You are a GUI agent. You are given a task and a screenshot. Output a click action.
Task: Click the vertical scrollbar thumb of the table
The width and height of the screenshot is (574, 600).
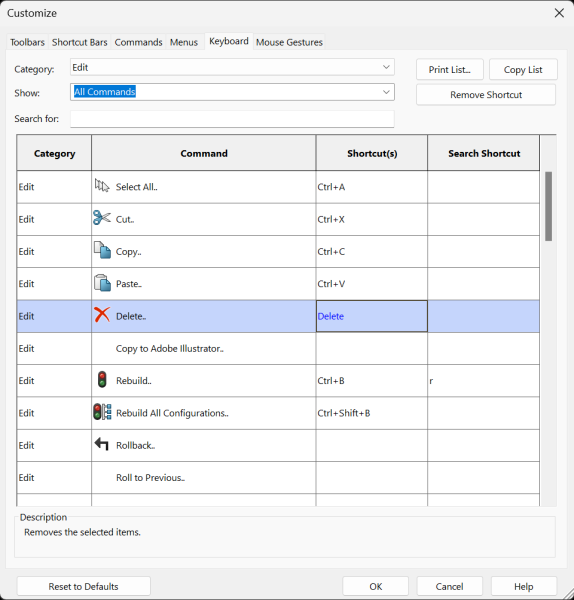548,206
